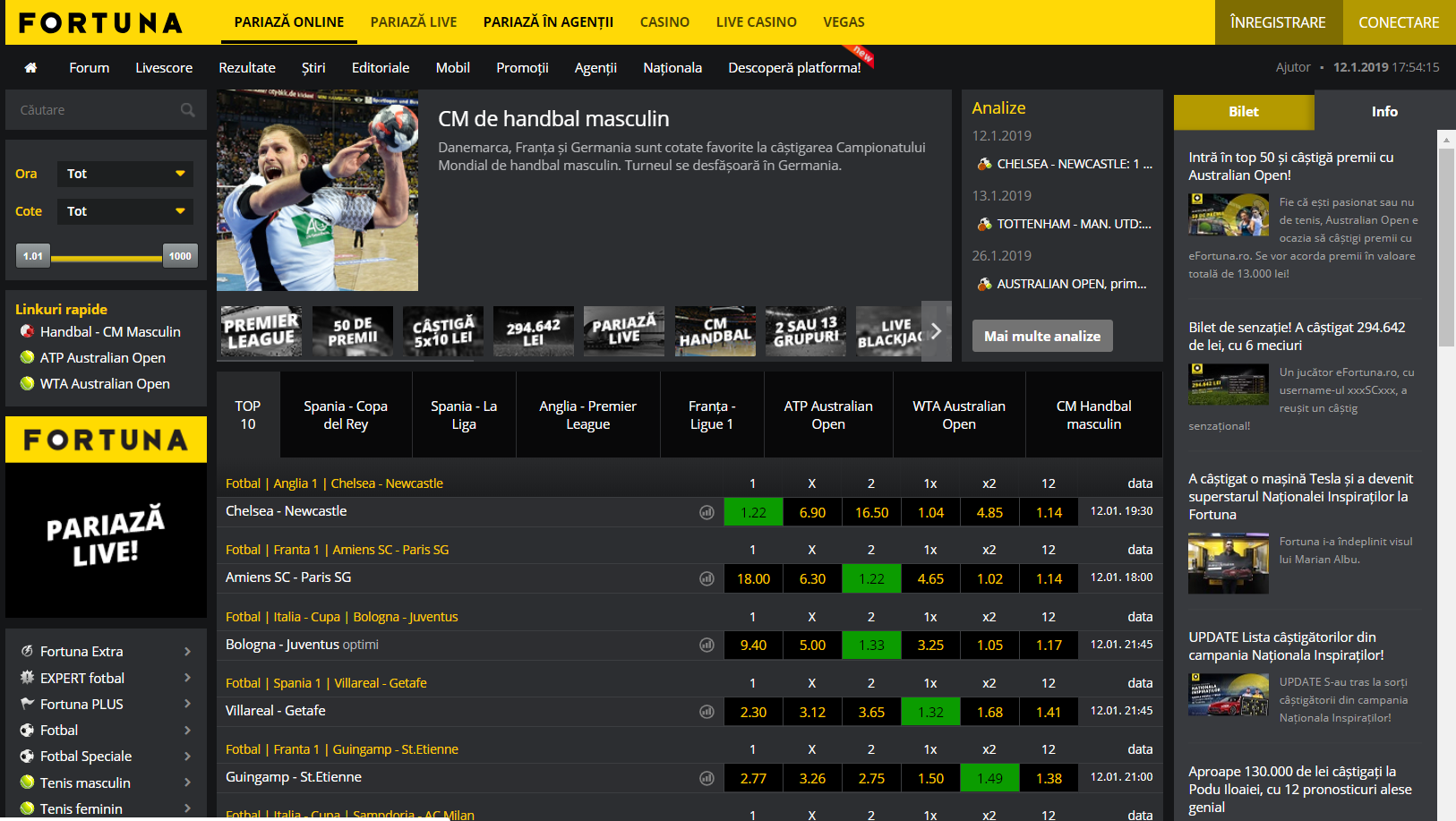The height and width of the screenshot is (821, 1456).
Task: Open statistics icon for Guingamp - St.Etienne
Action: (707, 778)
